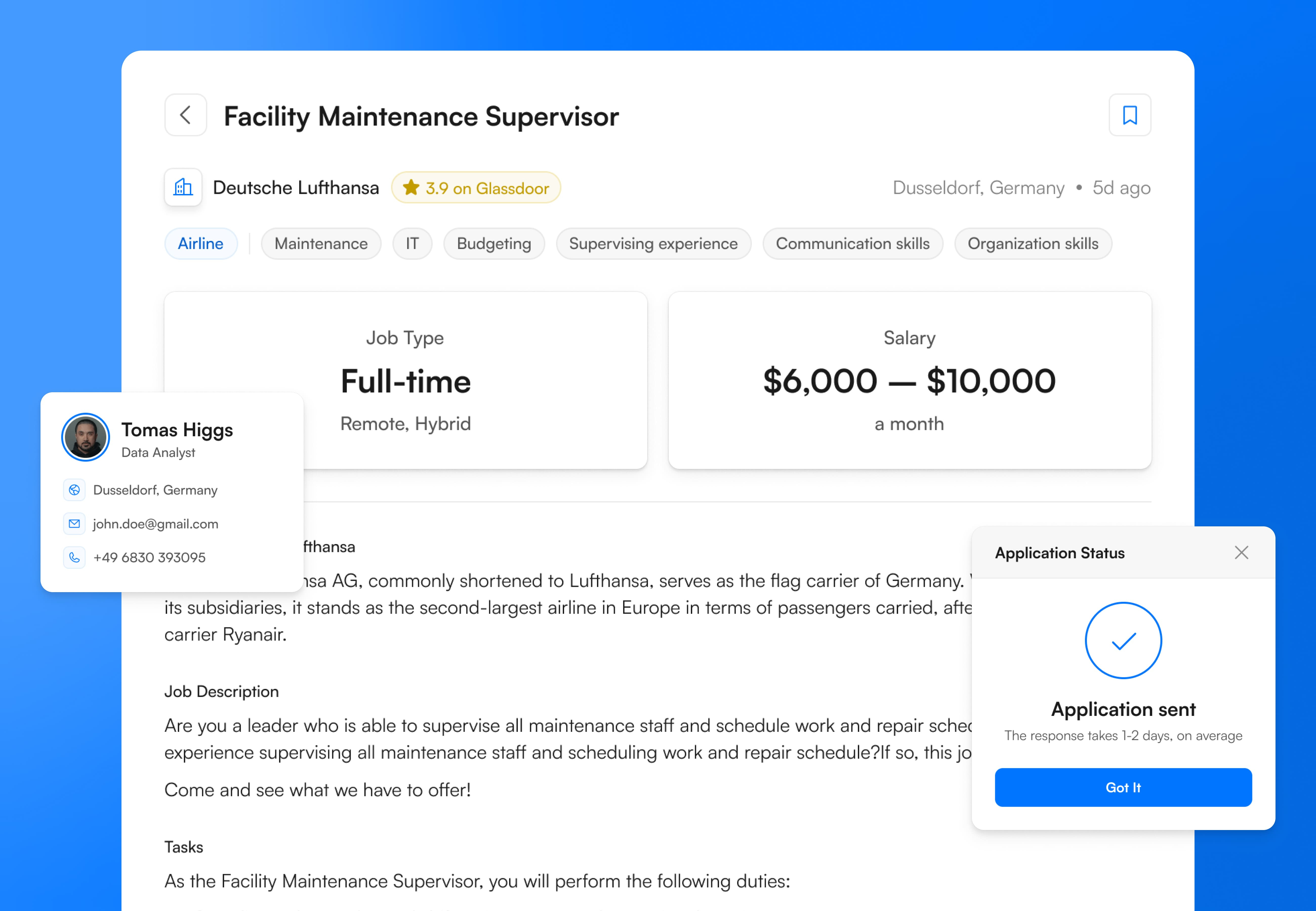Viewport: 1316px width, 911px height.
Task: Close the Application Status popup
Action: click(1241, 552)
